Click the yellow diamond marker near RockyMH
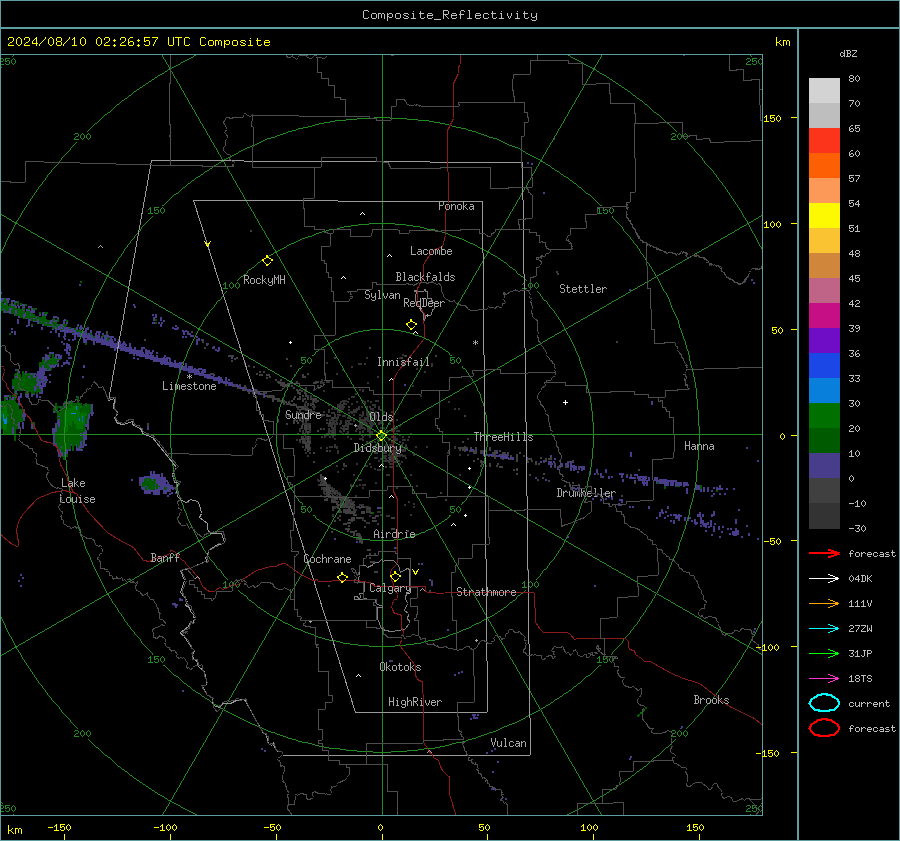900x841 pixels. point(267,261)
